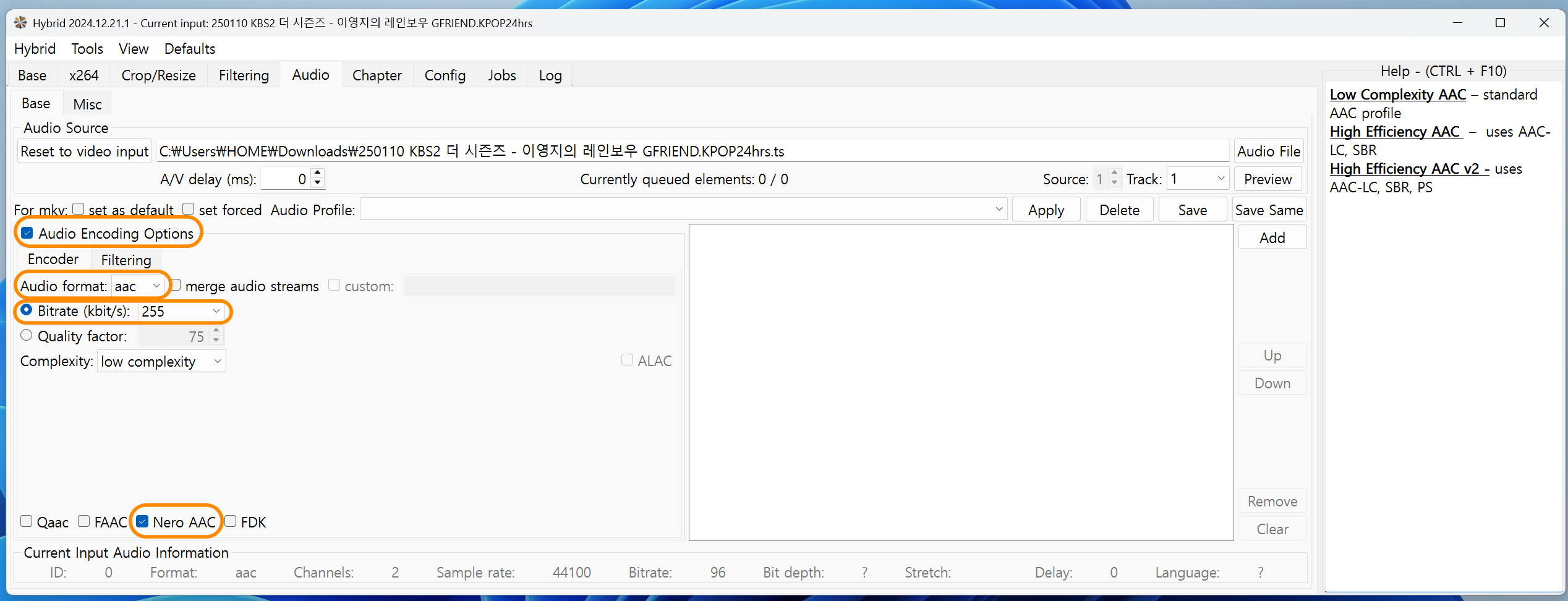Select the Audio tab
This screenshot has height=601, width=1568.
[x=311, y=75]
